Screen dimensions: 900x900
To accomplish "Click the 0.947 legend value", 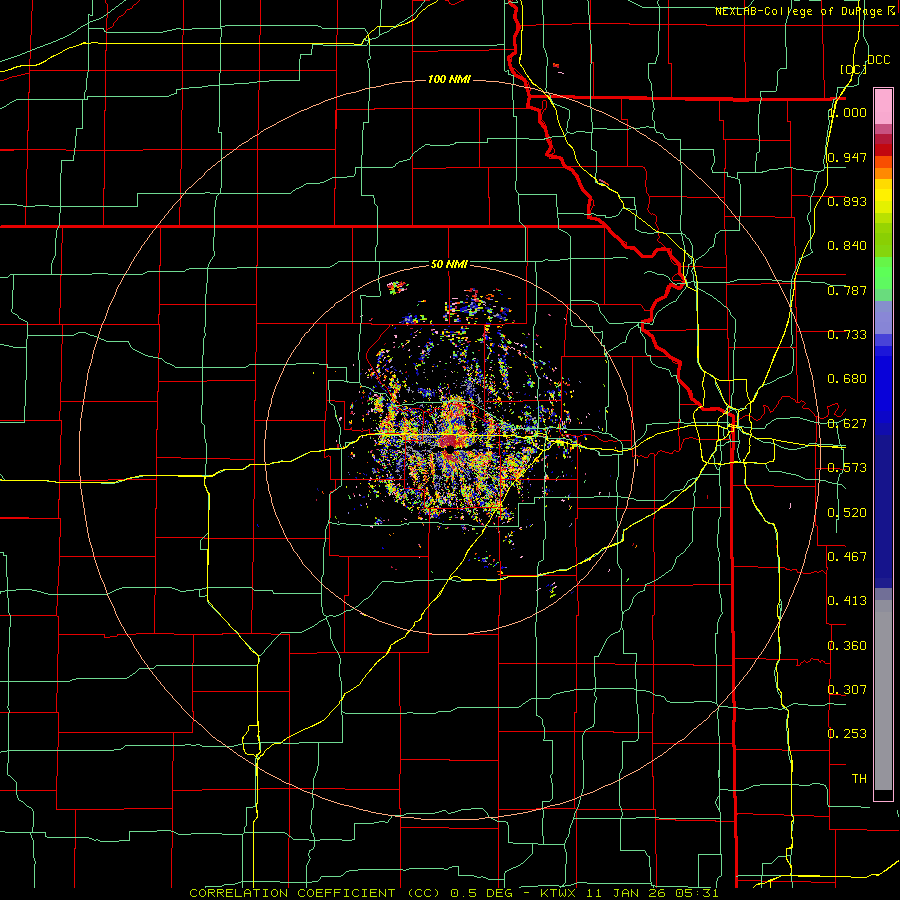I will (847, 157).
